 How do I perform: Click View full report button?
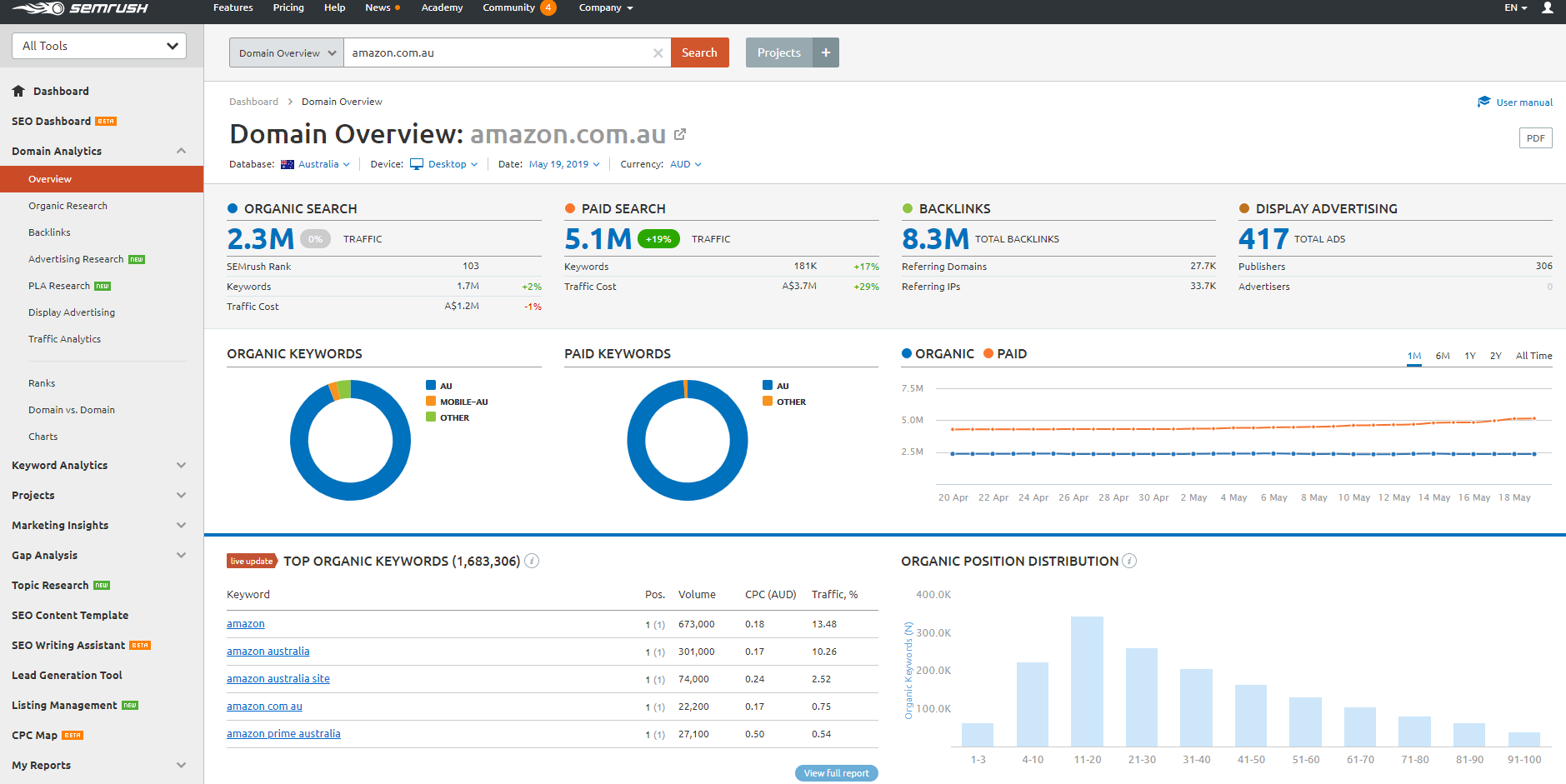click(836, 773)
